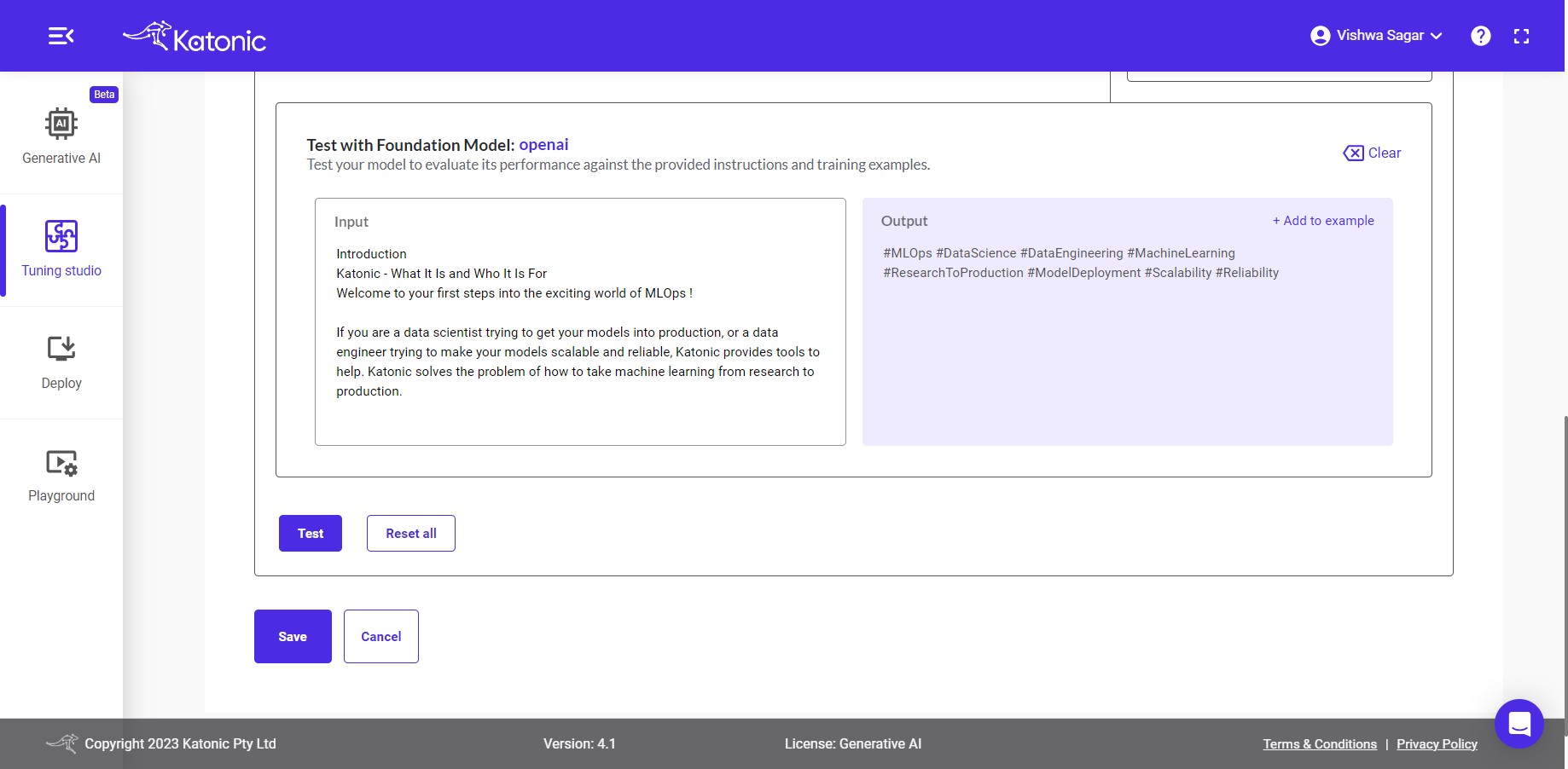Click the Beta badge on Generative AI
Viewport: 1568px width, 769px height.
click(104, 95)
